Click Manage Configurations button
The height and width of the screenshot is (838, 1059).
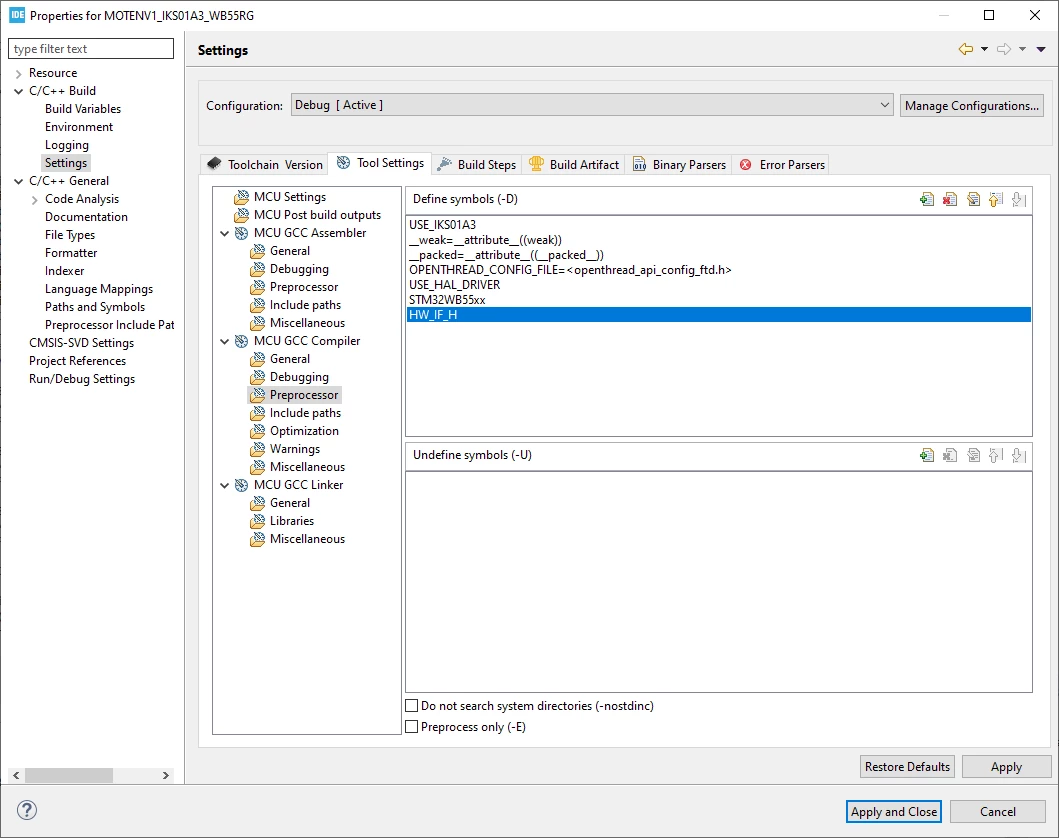971,105
